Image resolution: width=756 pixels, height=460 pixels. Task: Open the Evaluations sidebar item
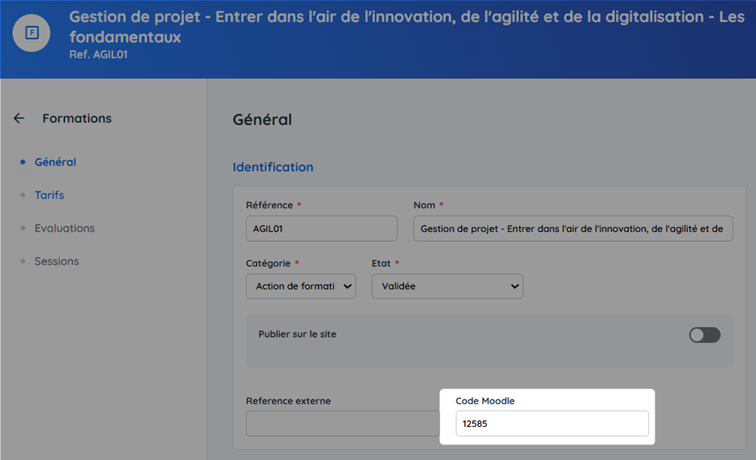coord(64,228)
